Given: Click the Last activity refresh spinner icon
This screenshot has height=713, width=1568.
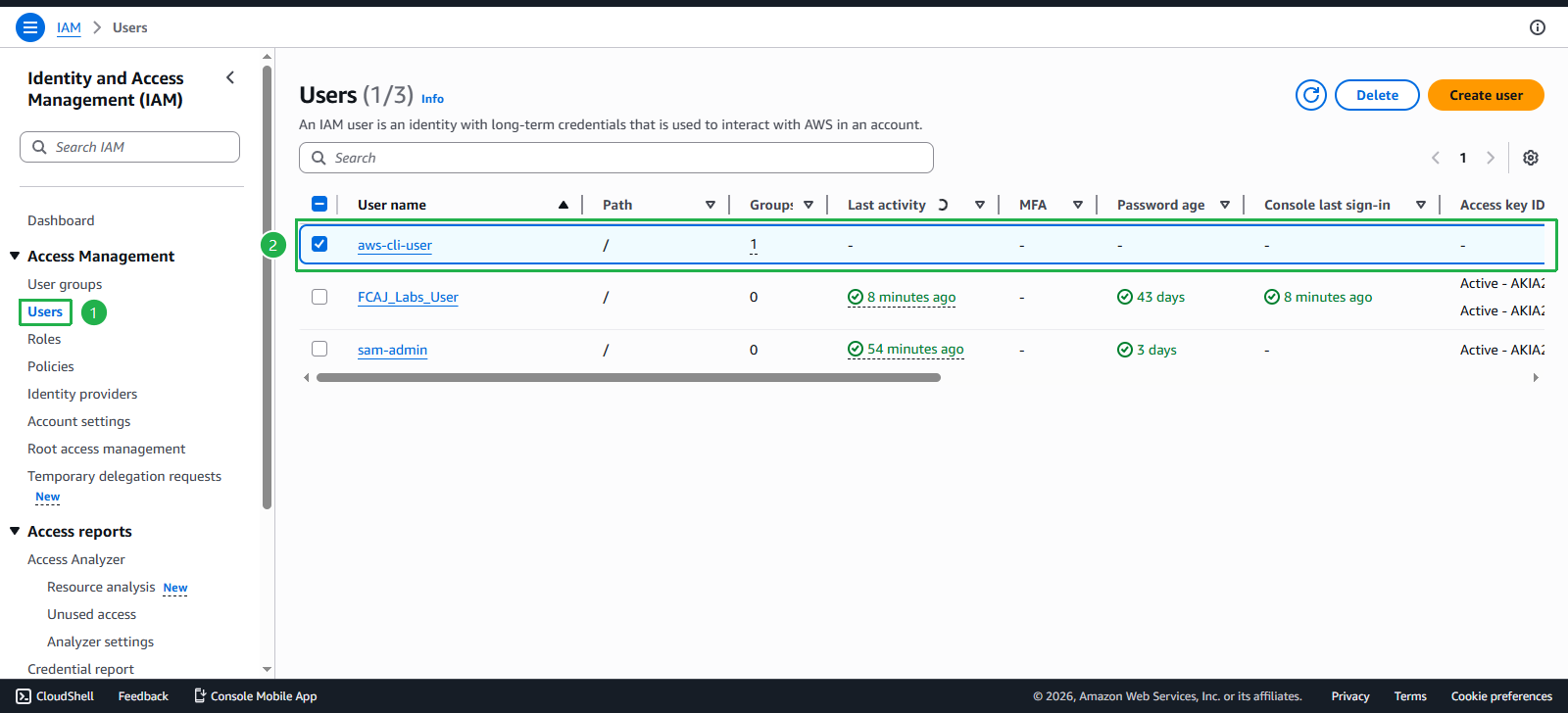Looking at the screenshot, I should tap(942, 205).
